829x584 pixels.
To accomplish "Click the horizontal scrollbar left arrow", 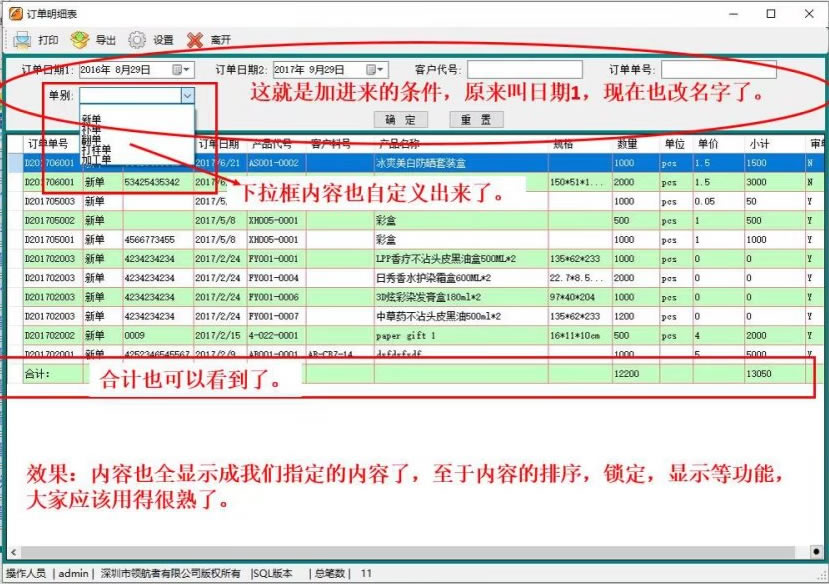I will [x=13, y=552].
